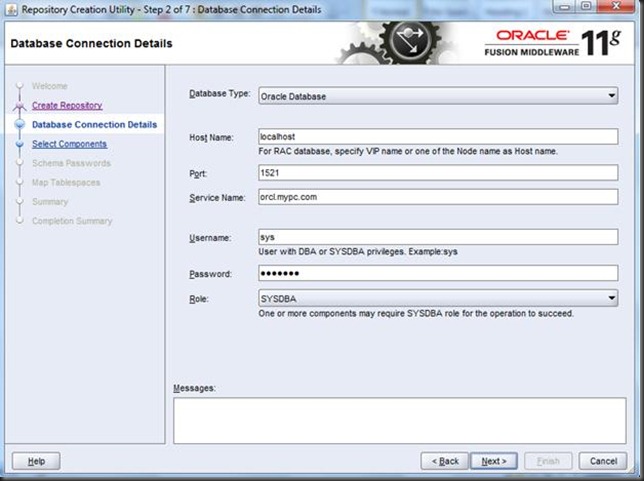The width and height of the screenshot is (644, 481).
Task: Click the Username field containing sys
Action: [438, 237]
